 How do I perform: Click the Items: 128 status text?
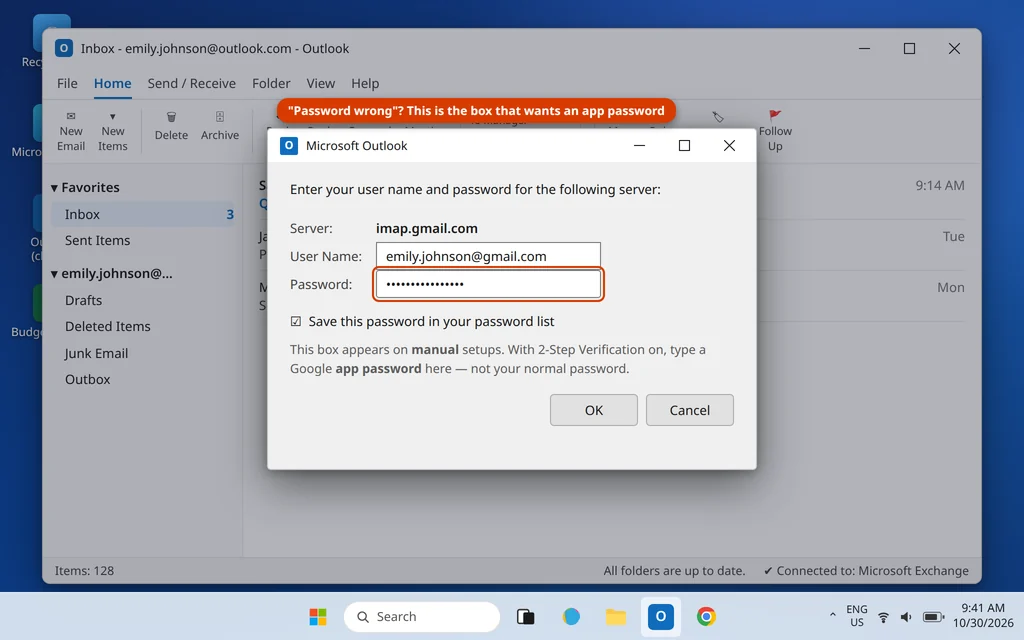(x=84, y=571)
